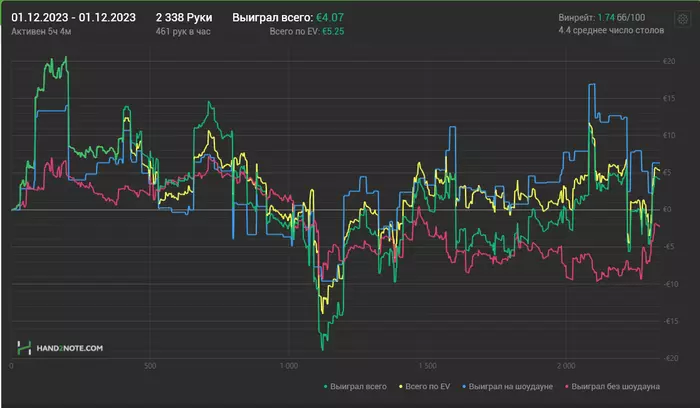Click the 1 000 x-axis label
Image resolution: width=700 pixels, height=408 pixels.
point(289,366)
